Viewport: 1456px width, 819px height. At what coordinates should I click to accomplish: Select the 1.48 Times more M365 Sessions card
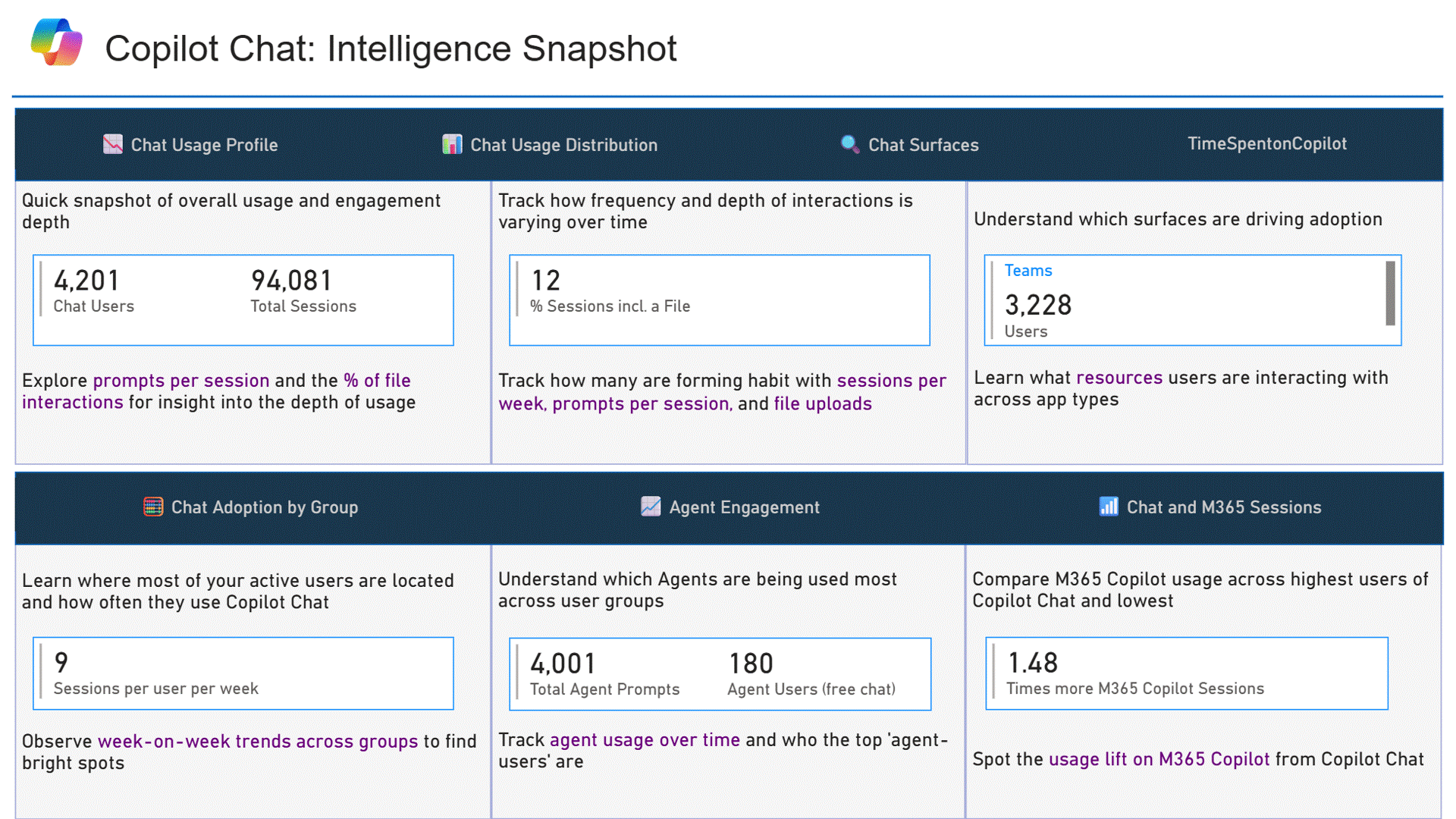1186,673
